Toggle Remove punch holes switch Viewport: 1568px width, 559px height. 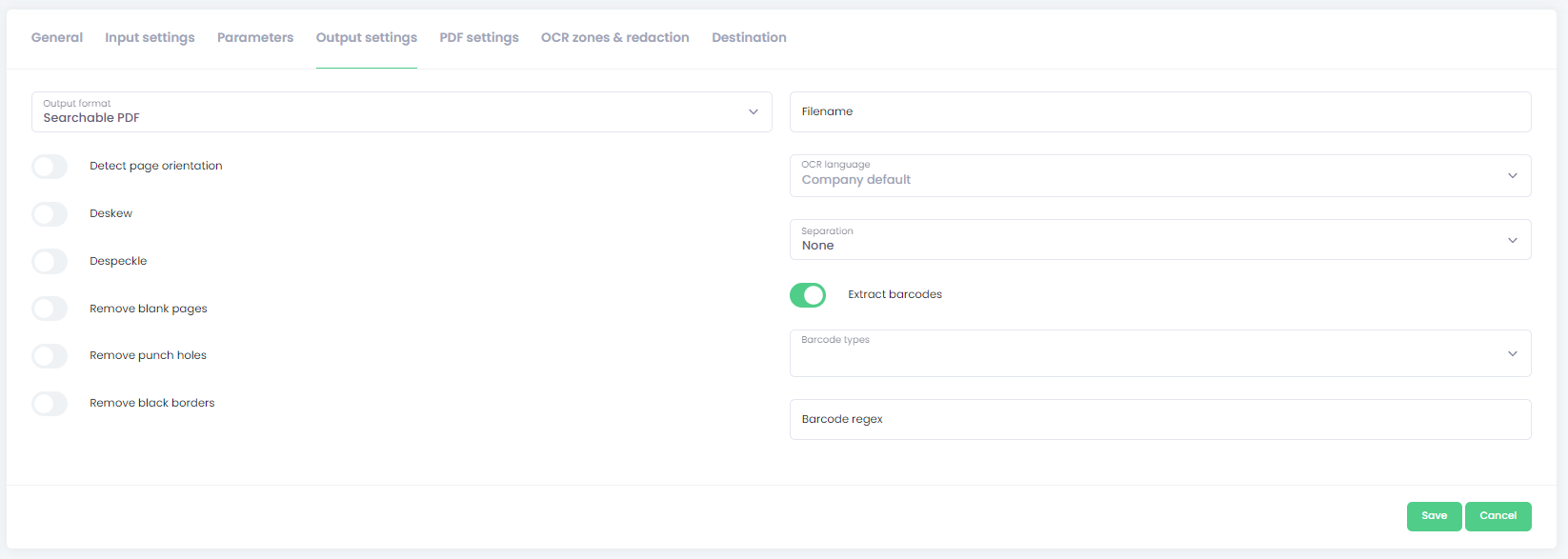point(50,356)
